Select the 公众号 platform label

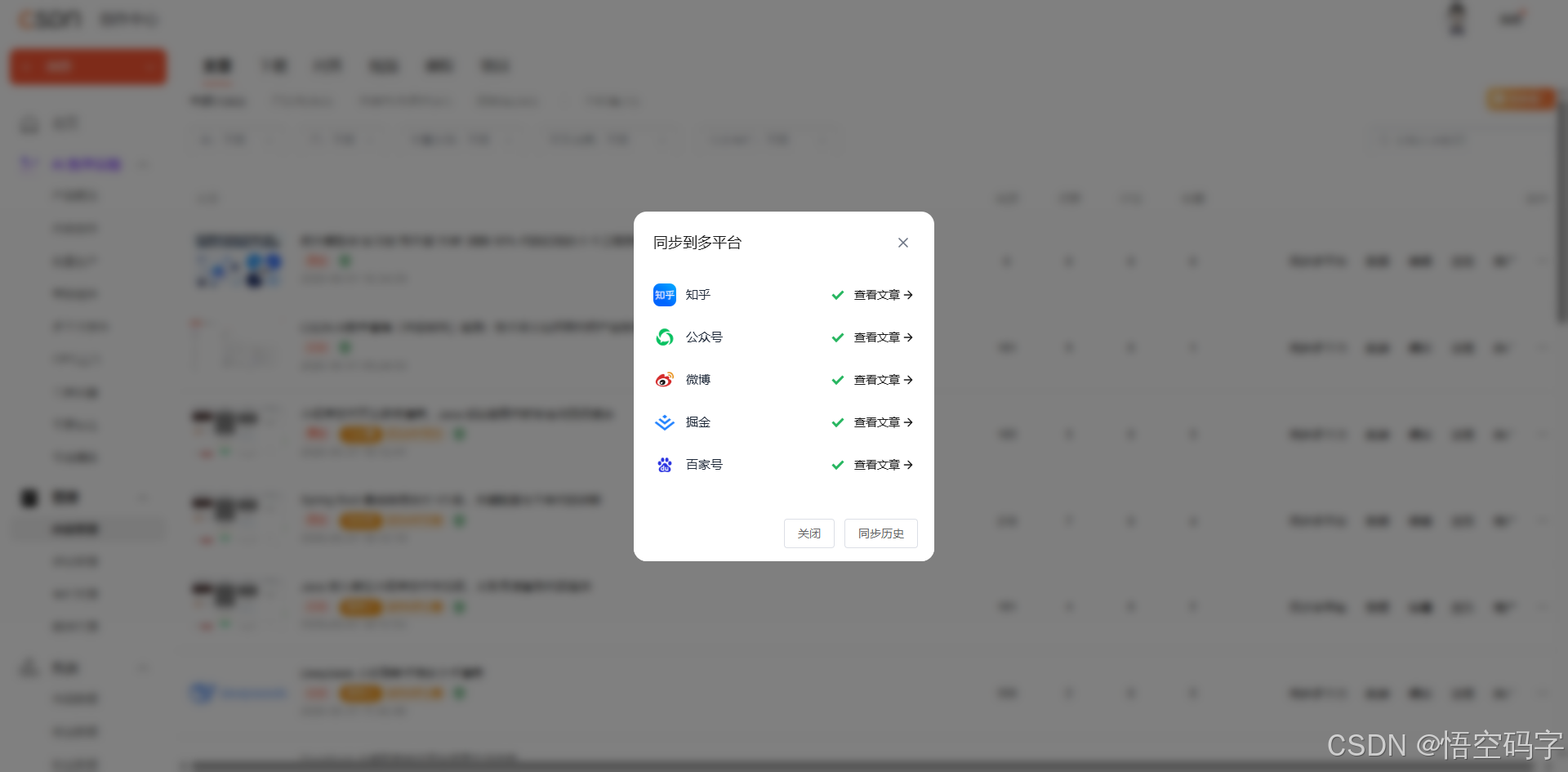point(704,337)
